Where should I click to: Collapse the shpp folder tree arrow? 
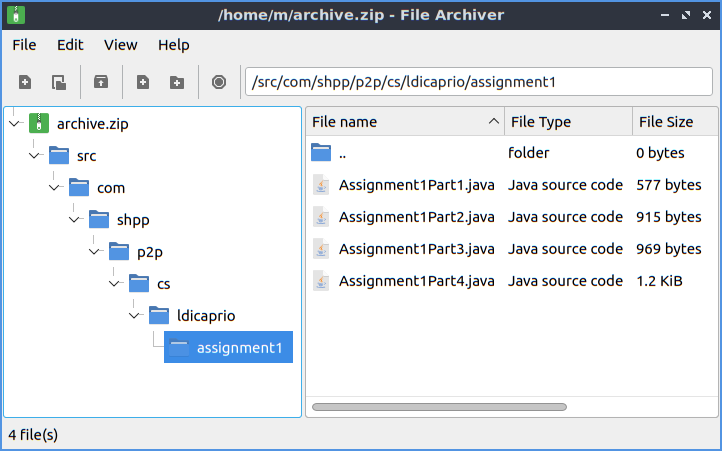coord(75,219)
